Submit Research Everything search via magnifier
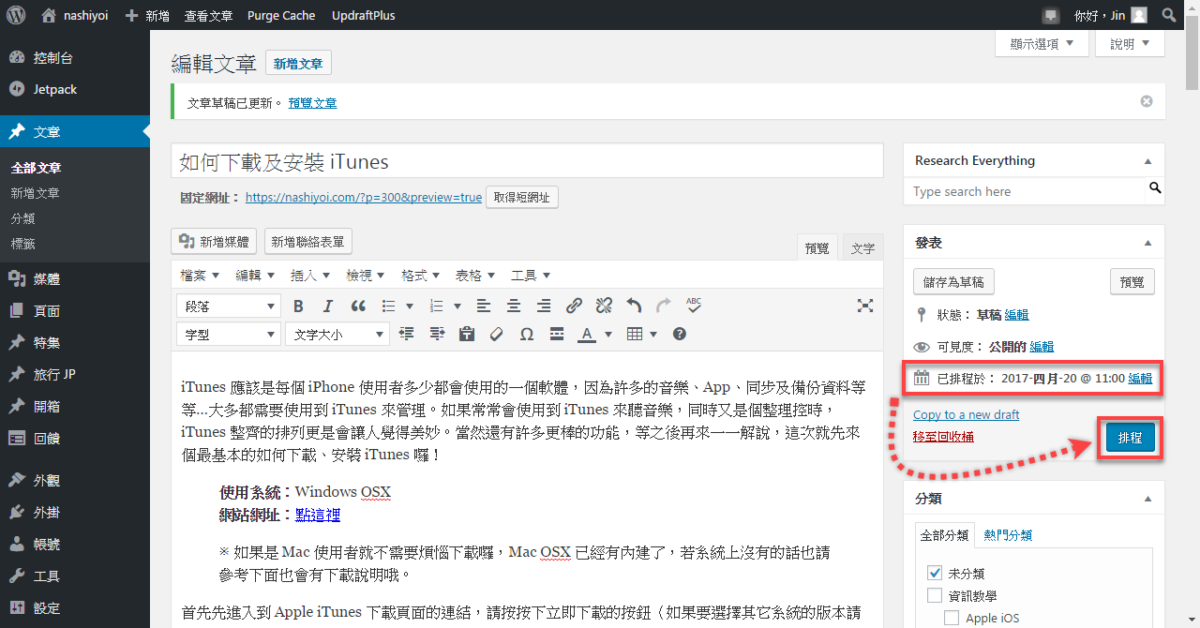The image size is (1200, 628). coord(1155,188)
